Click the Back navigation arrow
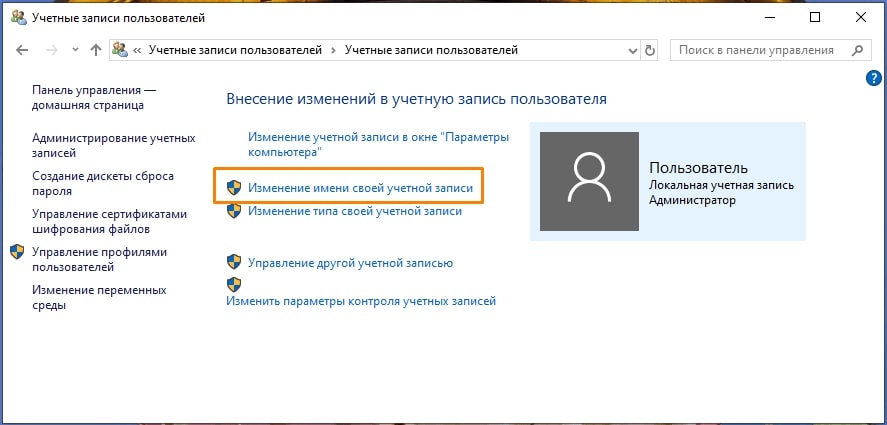887x425 pixels. tap(24, 50)
